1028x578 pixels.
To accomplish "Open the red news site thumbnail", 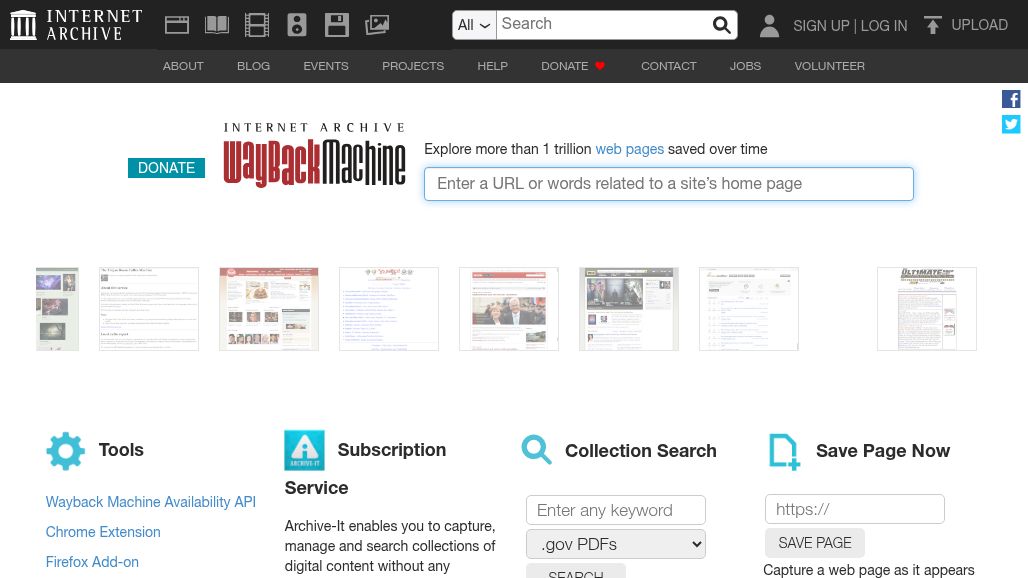I will coord(509,309).
